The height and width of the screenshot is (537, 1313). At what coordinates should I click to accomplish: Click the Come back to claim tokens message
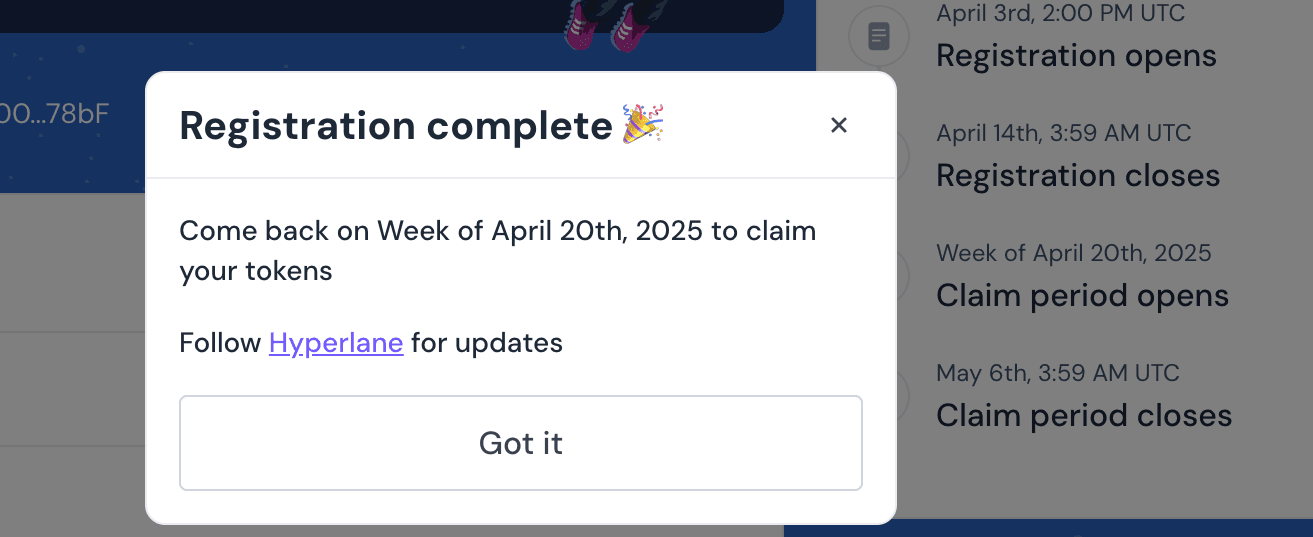(498, 250)
